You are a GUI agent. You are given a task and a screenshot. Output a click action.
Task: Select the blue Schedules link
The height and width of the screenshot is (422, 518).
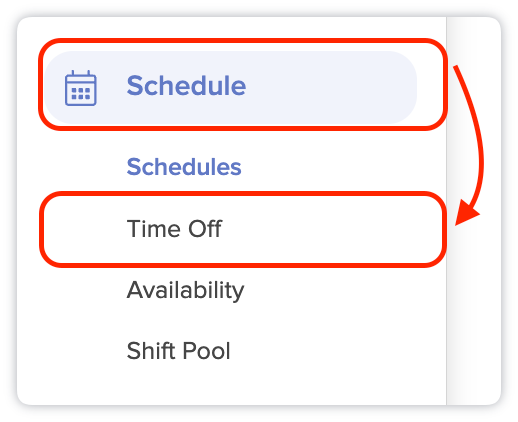click(x=184, y=167)
